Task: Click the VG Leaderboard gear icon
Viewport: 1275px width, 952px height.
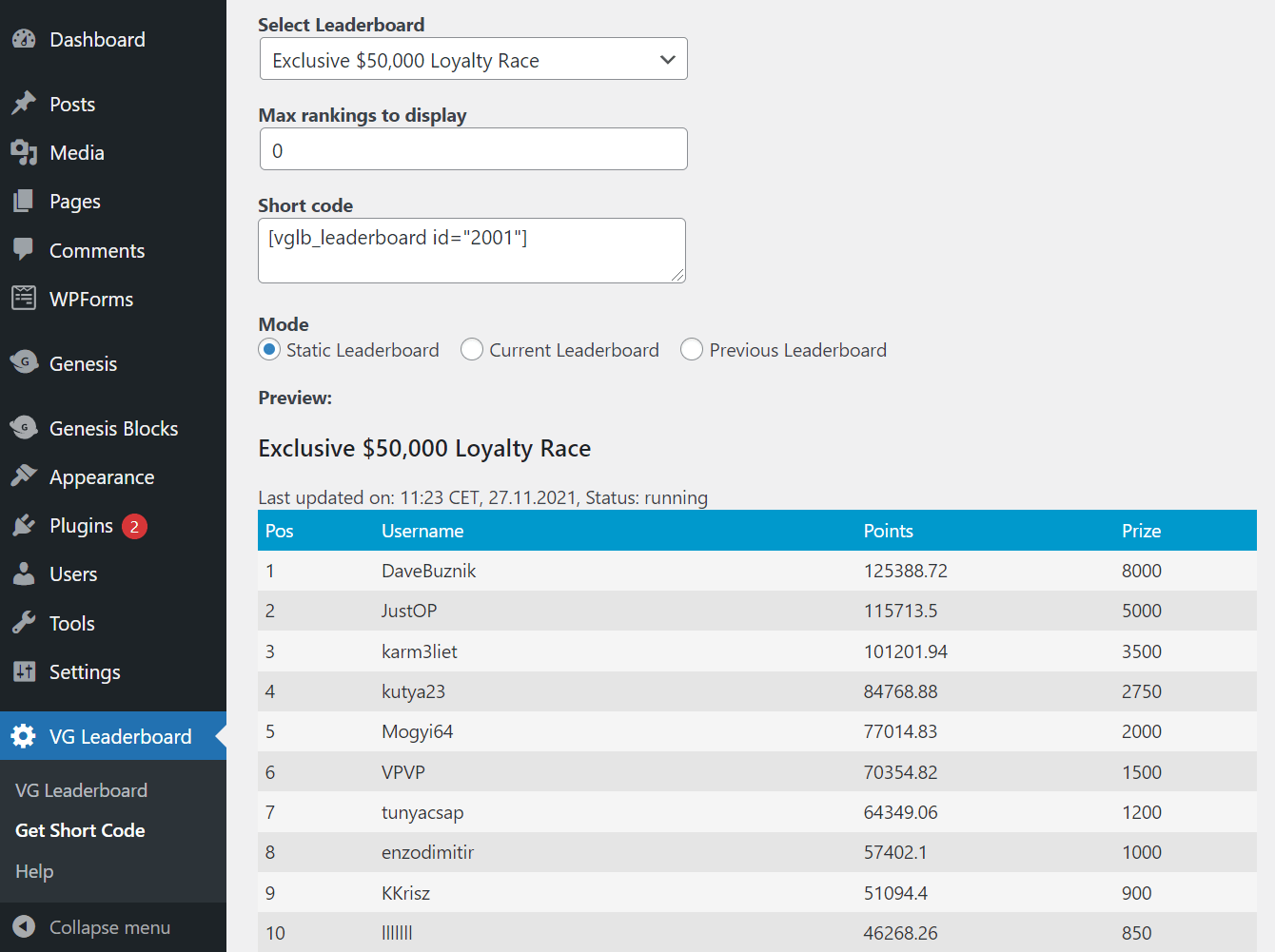Action: [24, 736]
